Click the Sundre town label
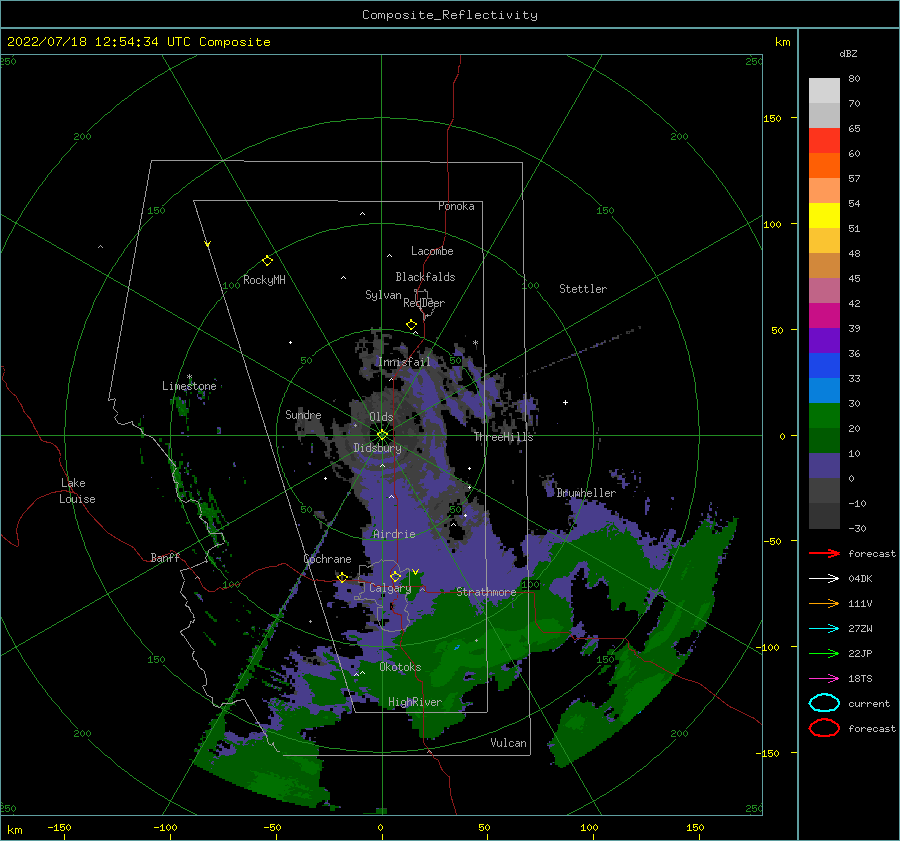 click(303, 414)
